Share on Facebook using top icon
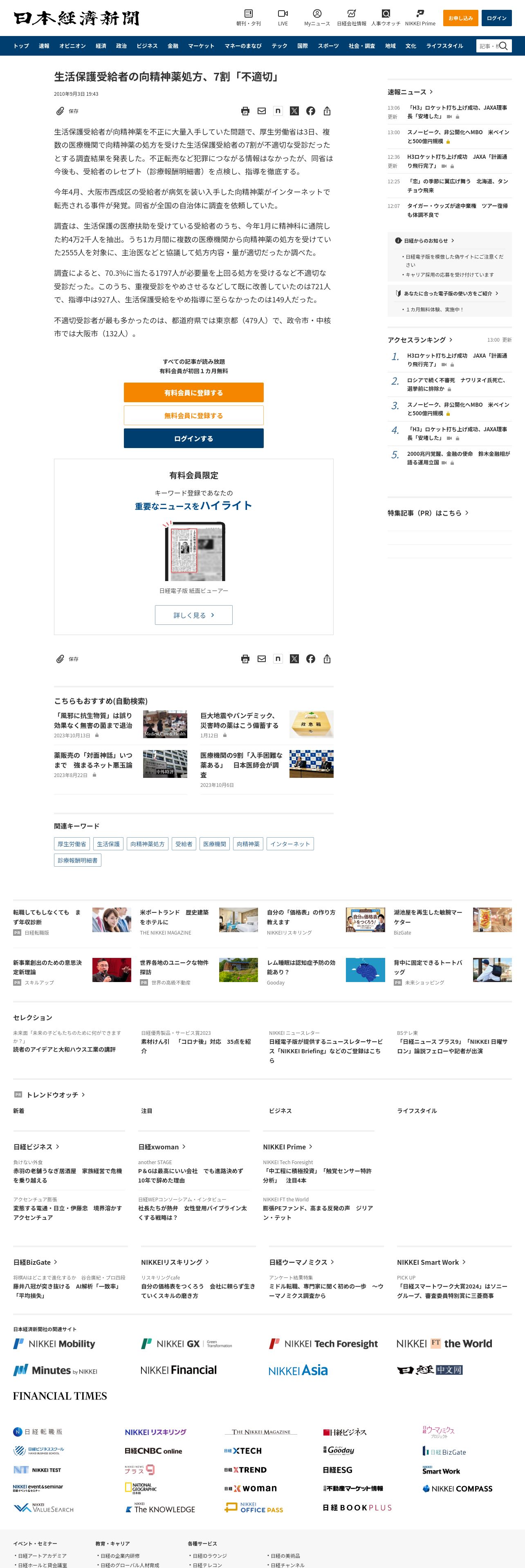The width and height of the screenshot is (525, 1568). 311,111
